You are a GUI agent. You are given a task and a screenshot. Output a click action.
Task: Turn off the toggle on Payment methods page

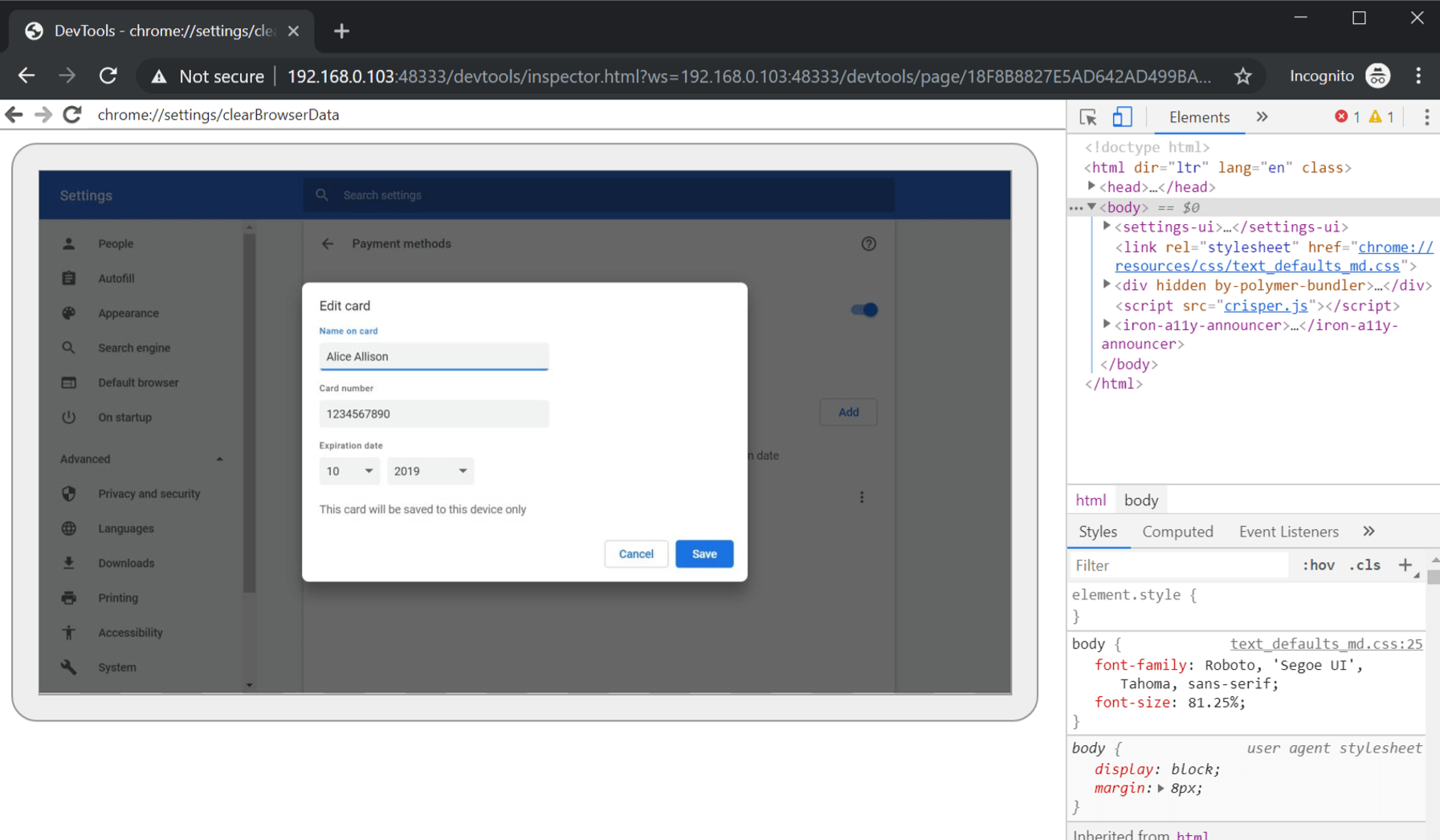point(863,309)
